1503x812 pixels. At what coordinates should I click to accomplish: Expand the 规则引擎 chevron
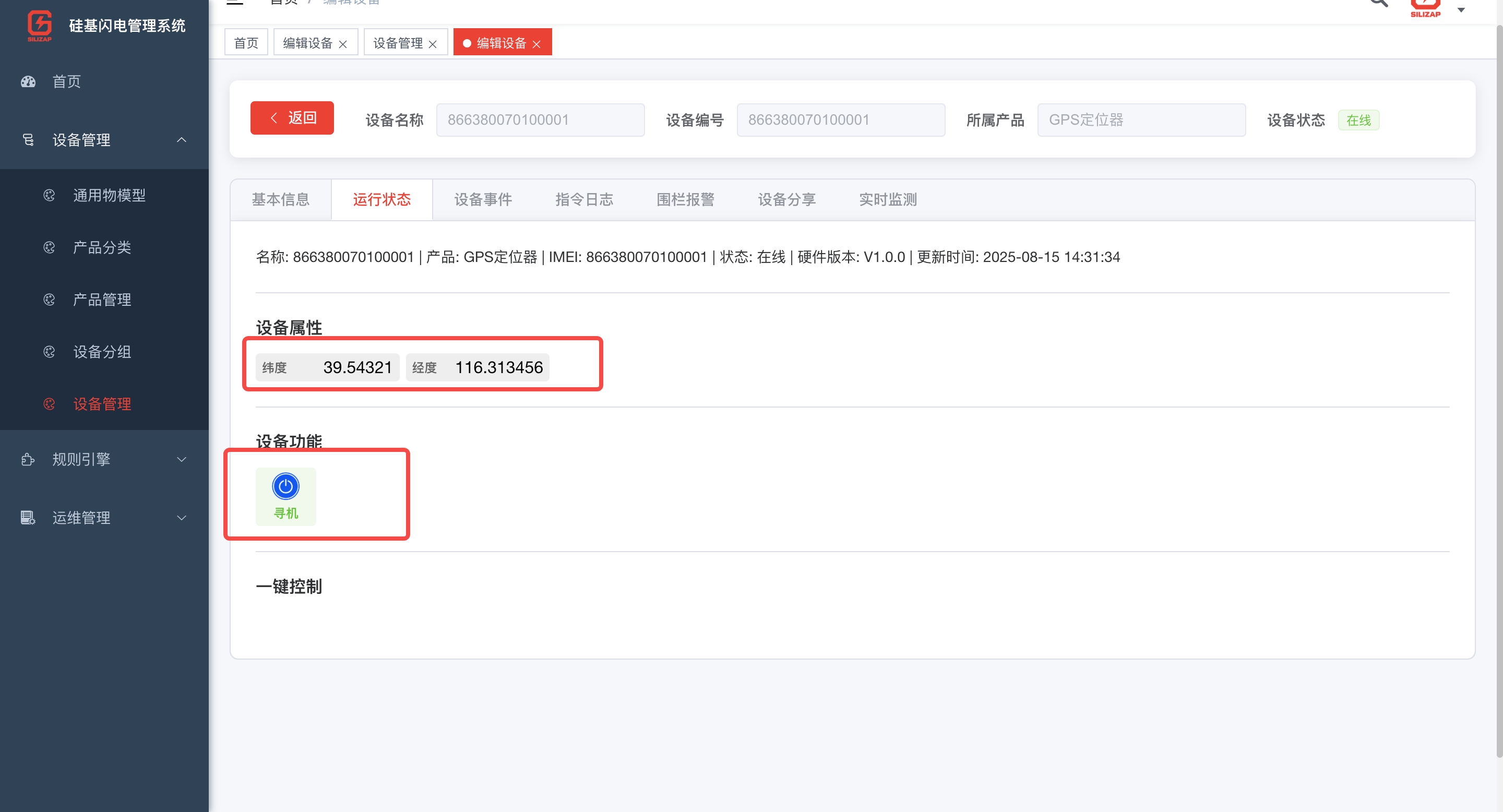pos(182,459)
